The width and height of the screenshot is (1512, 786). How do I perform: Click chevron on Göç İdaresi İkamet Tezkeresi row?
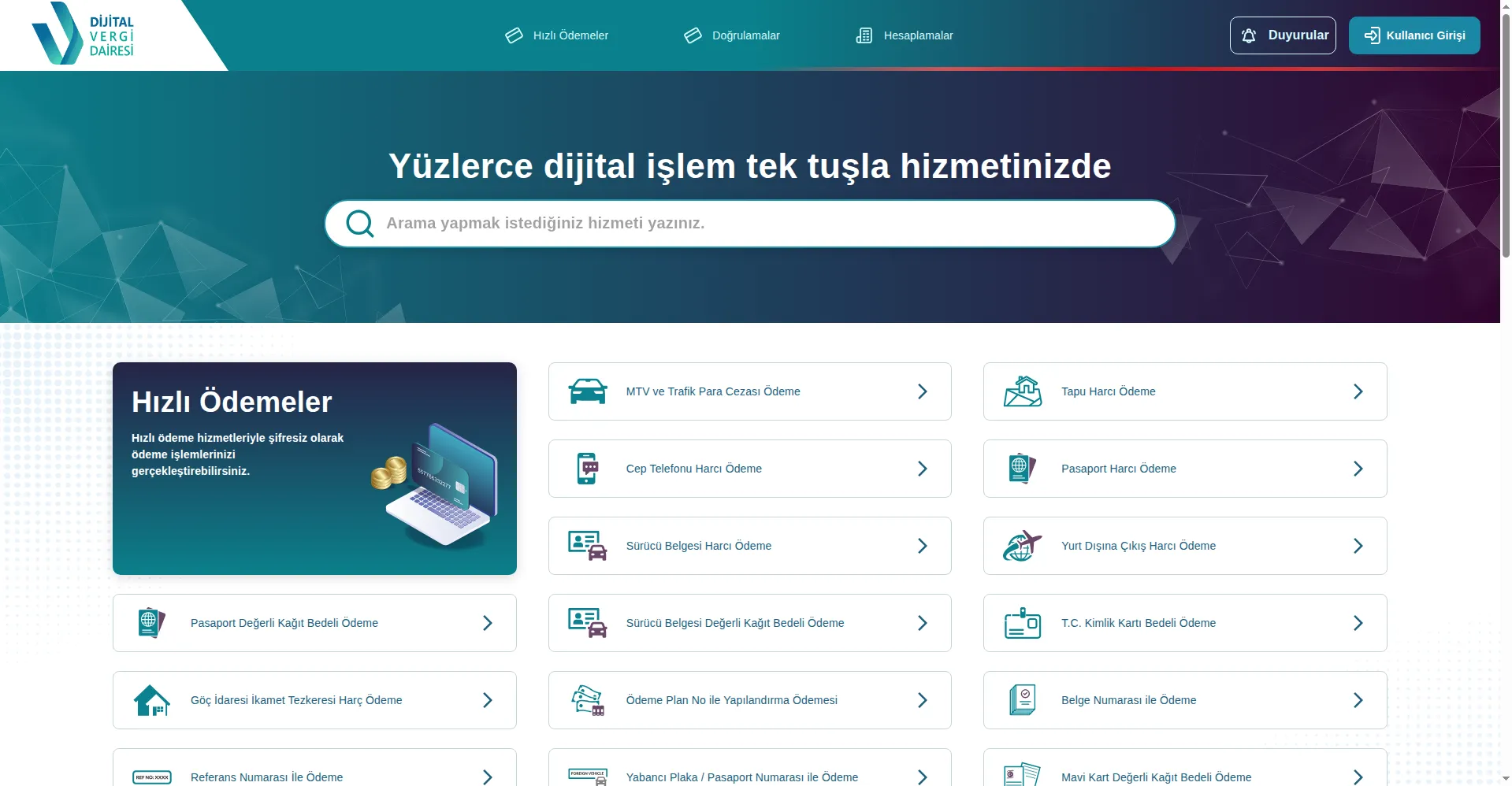click(488, 700)
